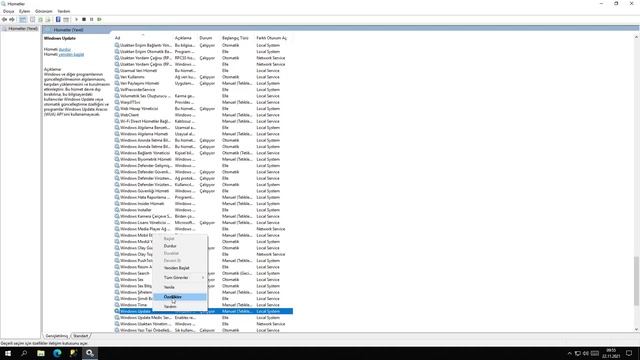Click the clock and date in system tray
The image size is (640, 360).
tap(611, 353)
